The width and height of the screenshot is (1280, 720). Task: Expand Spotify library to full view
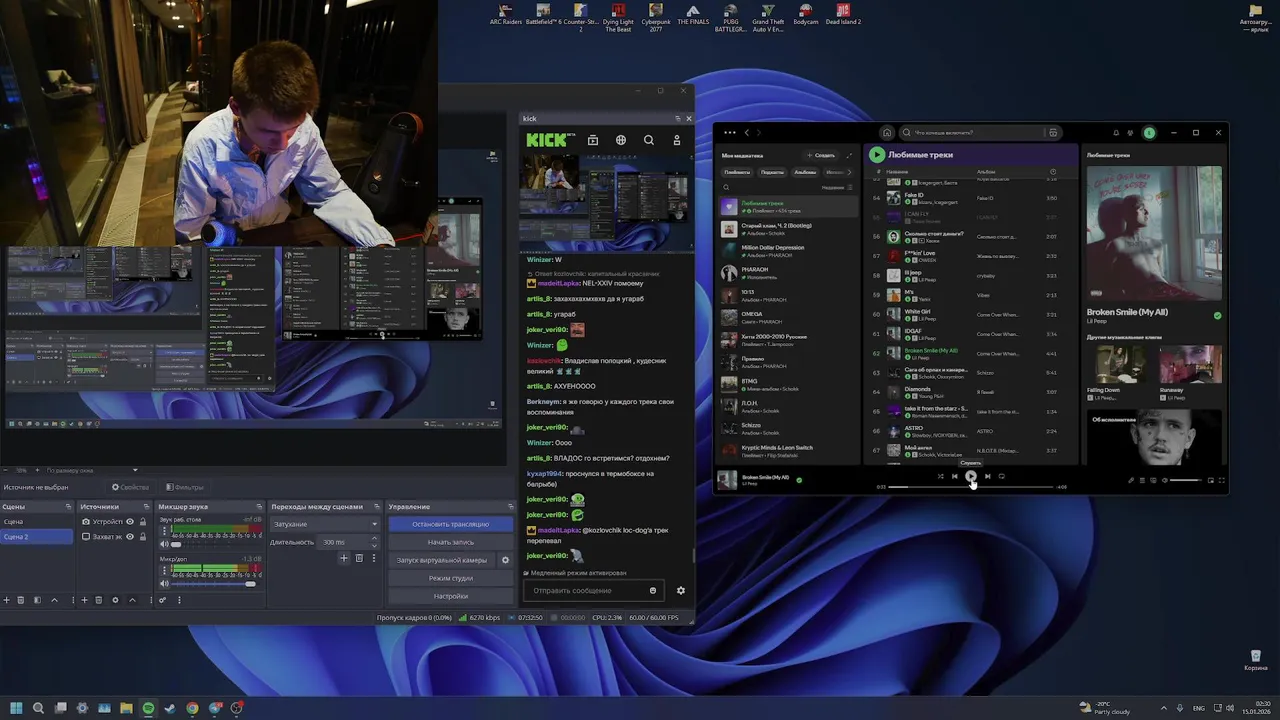click(x=850, y=155)
